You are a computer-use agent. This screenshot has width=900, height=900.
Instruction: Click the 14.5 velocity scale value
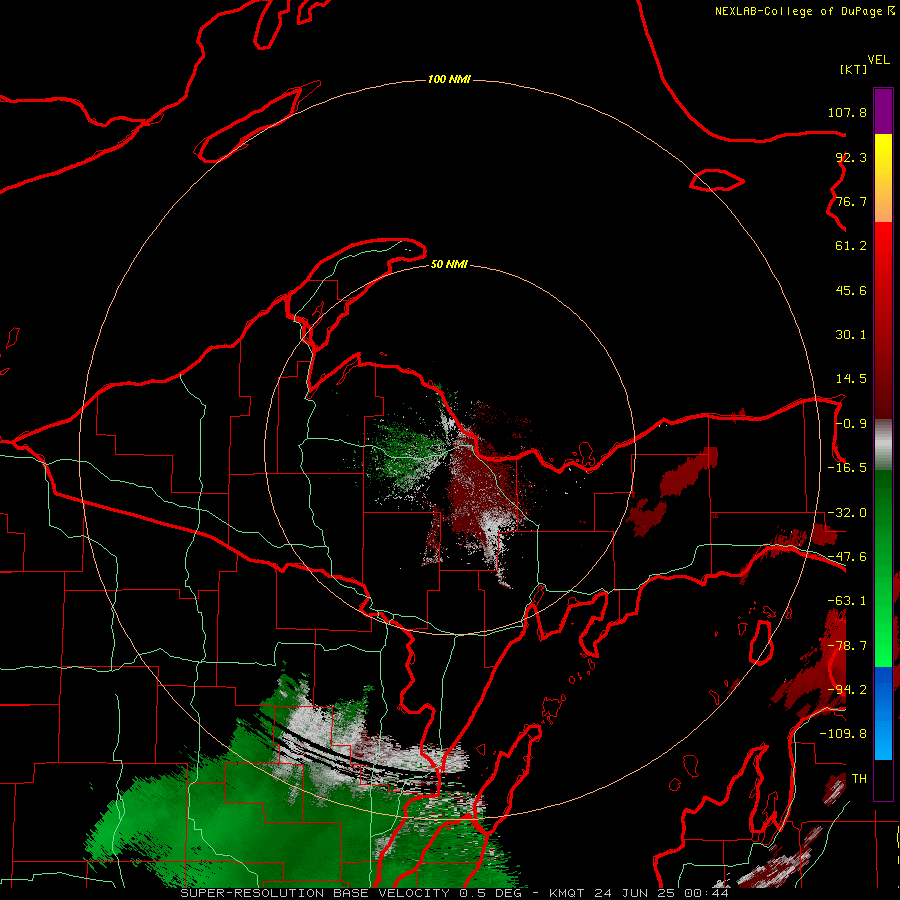point(851,379)
